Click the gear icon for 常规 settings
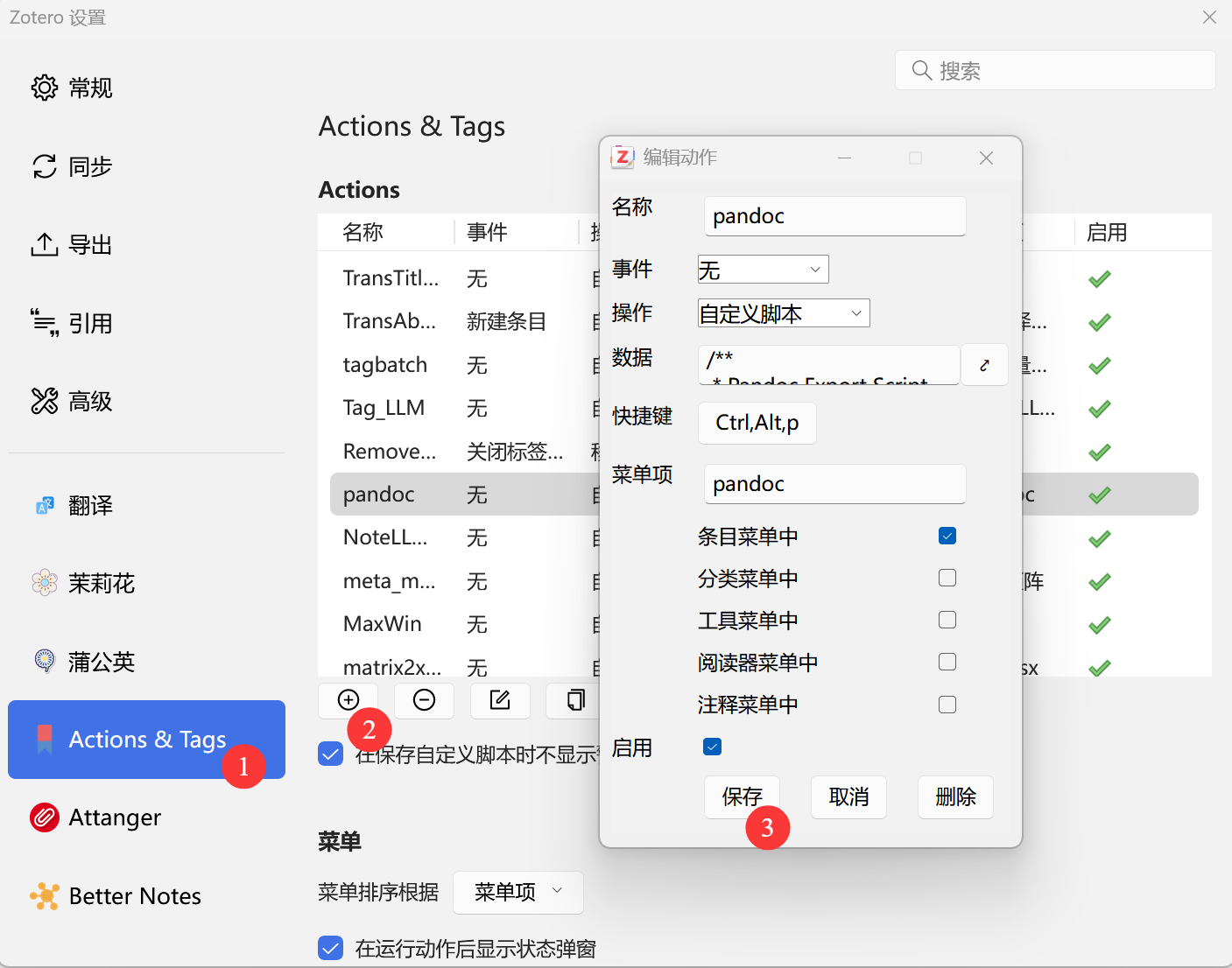The image size is (1232, 968). (x=45, y=88)
